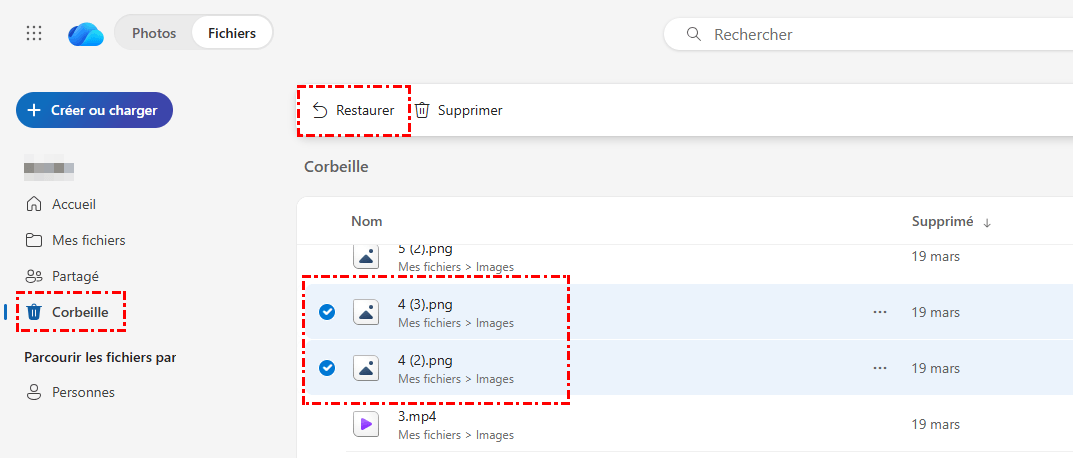Open Mes fichiers in the sidebar
This screenshot has height=458, width=1073.
click(88, 240)
